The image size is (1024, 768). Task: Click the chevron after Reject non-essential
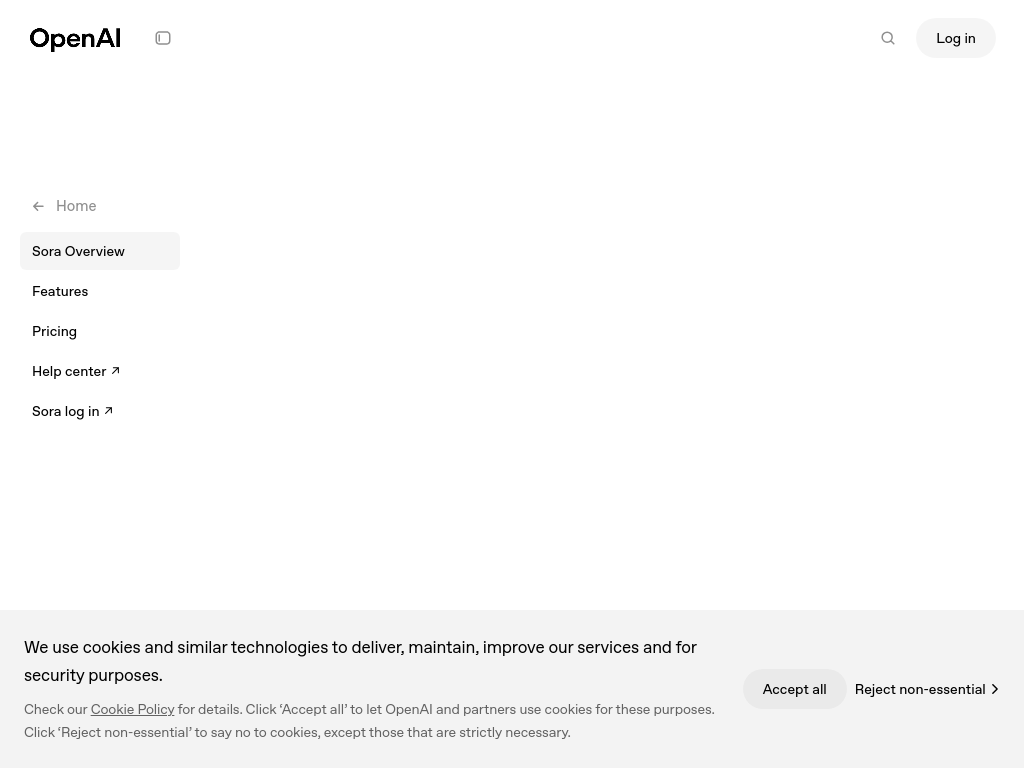coord(995,689)
